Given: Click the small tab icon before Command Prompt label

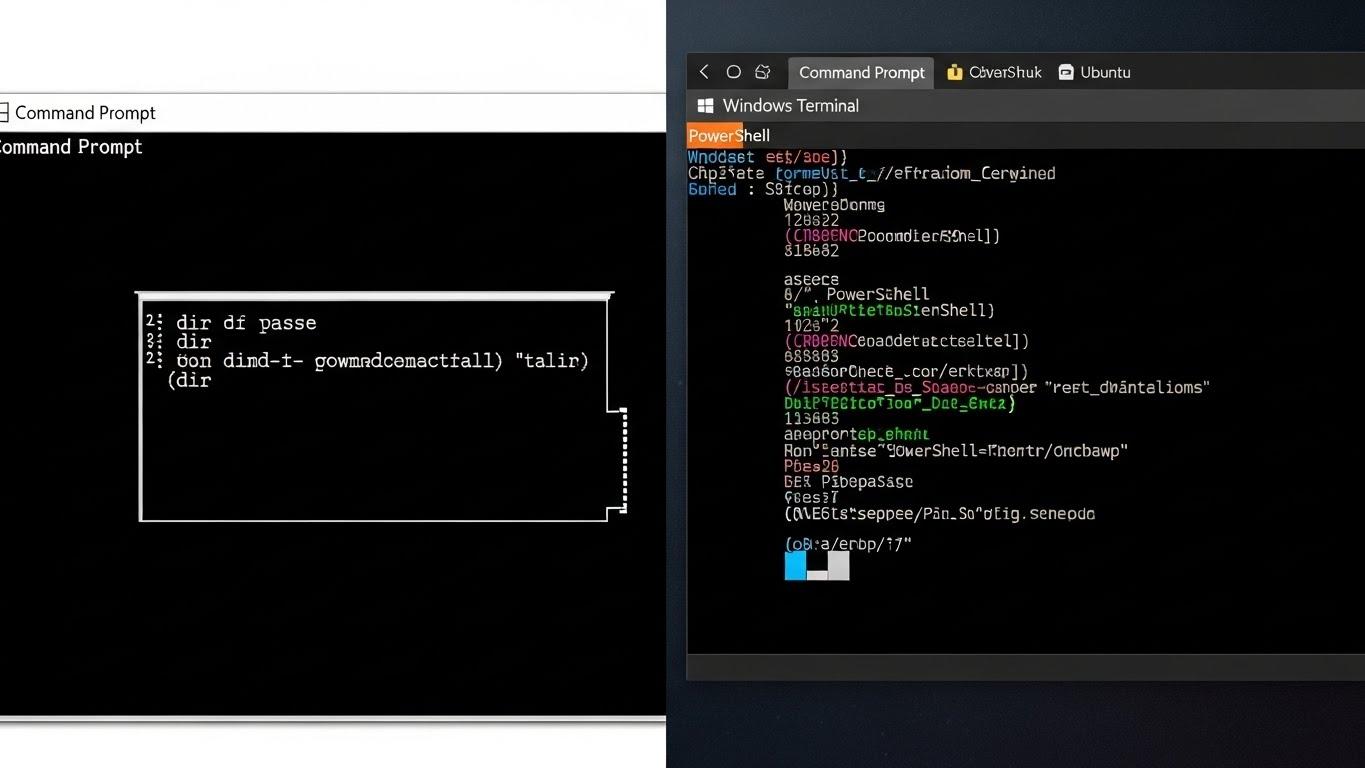Looking at the screenshot, I should click(4, 112).
